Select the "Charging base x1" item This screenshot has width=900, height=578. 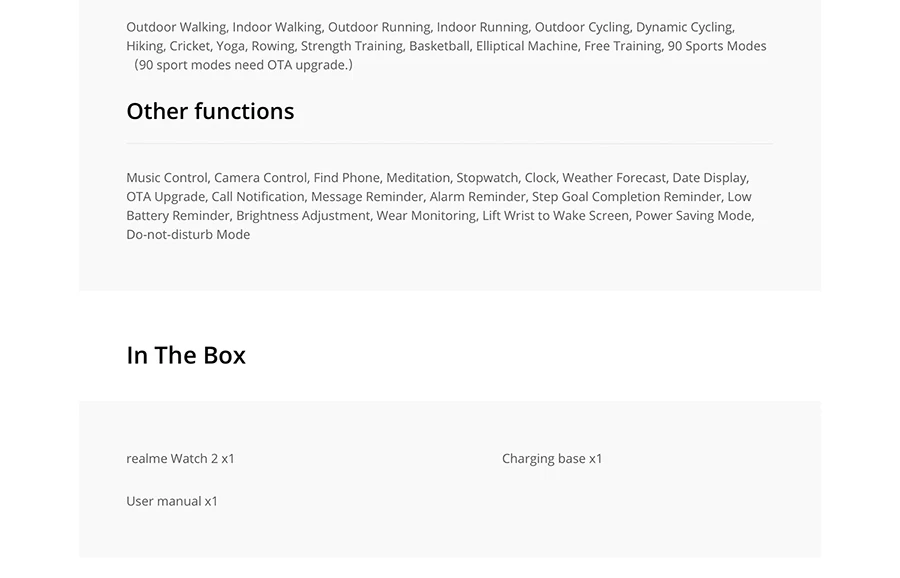click(x=552, y=459)
